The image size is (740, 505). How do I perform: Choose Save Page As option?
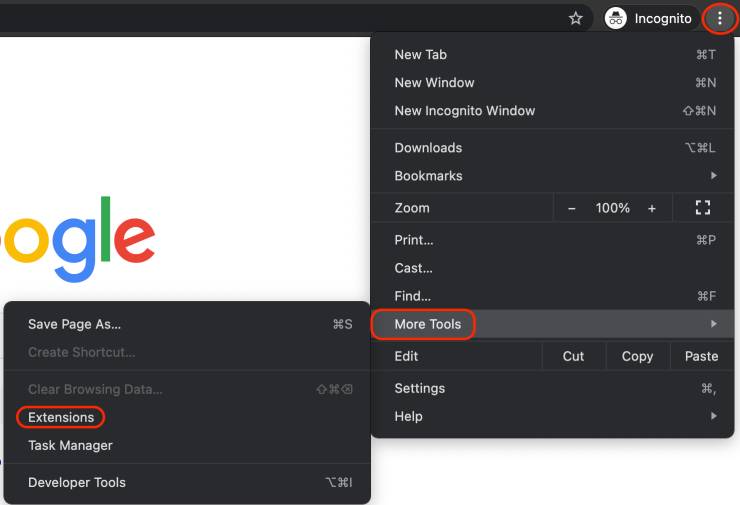tap(74, 324)
